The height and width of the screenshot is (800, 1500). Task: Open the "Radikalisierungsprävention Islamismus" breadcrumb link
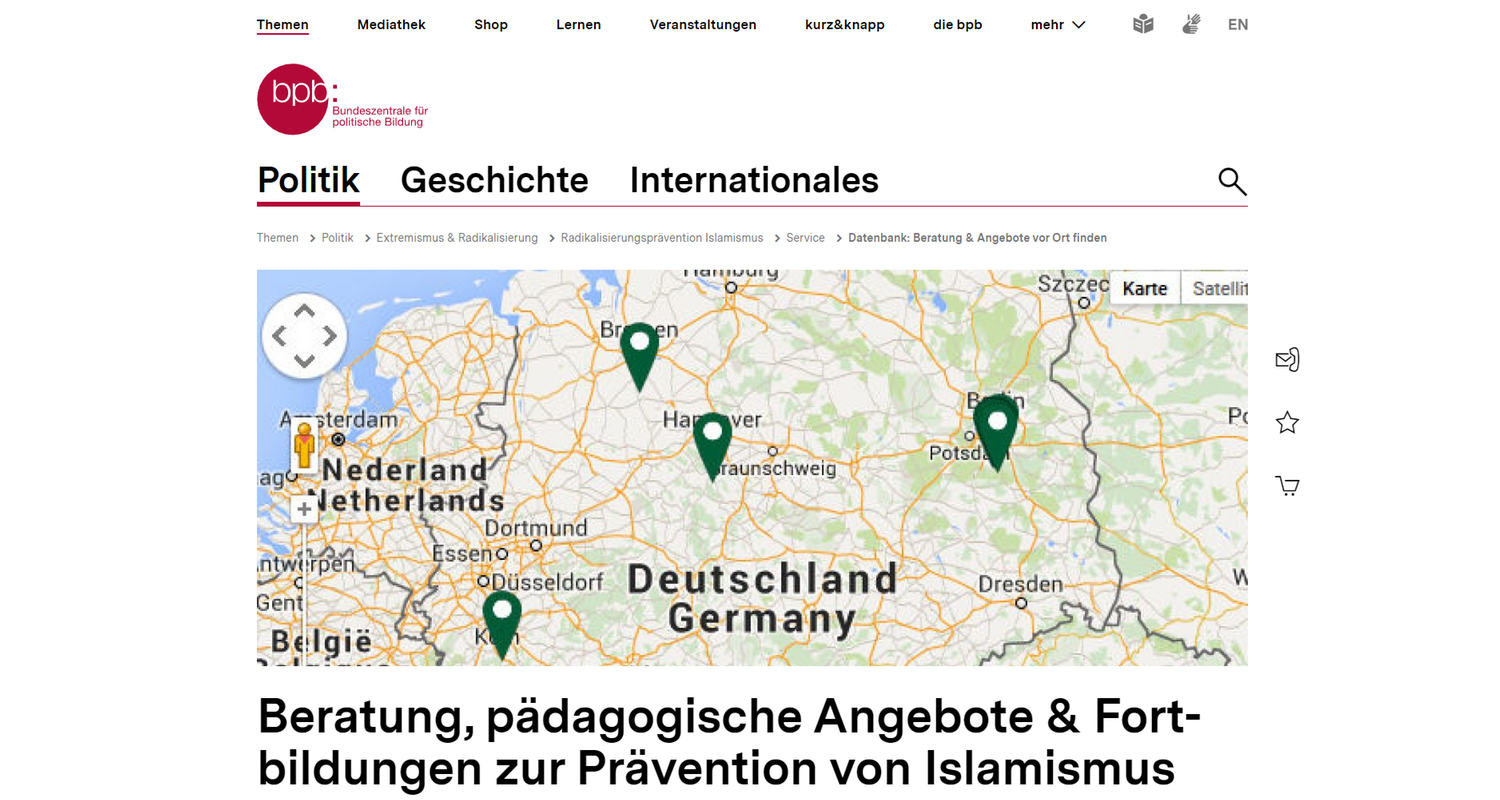coord(661,238)
